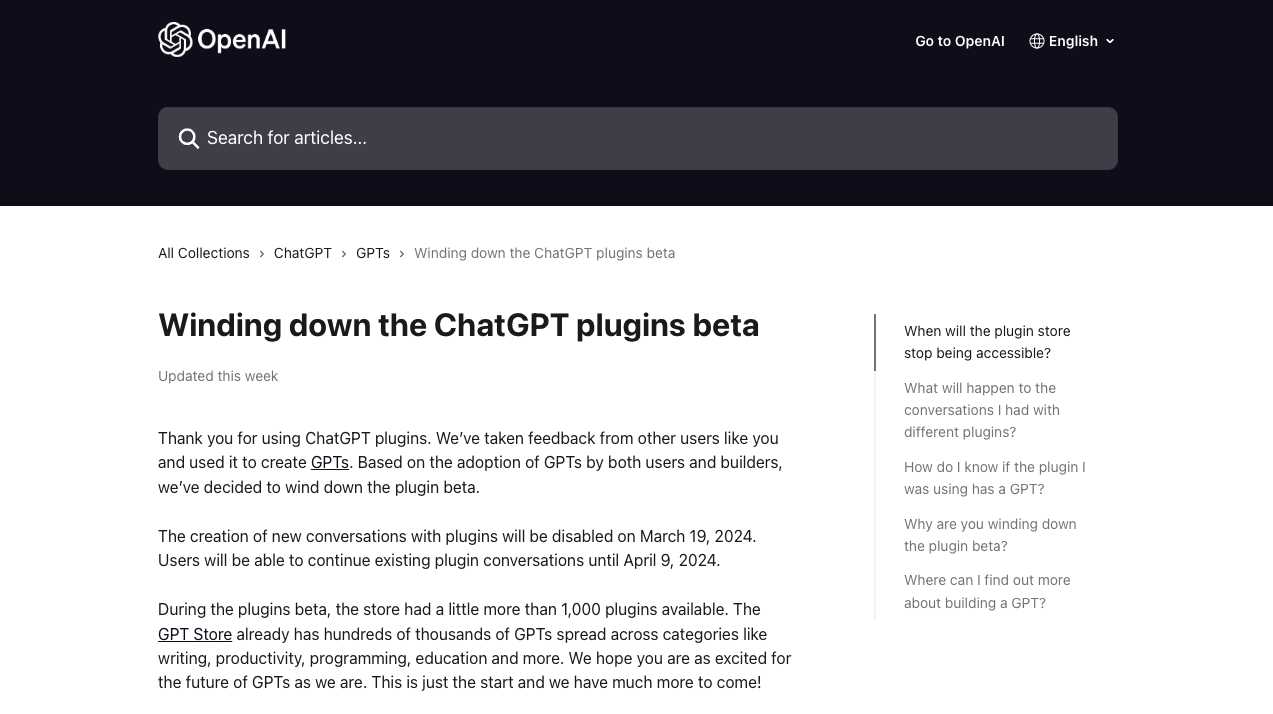Click the globe language icon
This screenshot has width=1273, height=714.
[1036, 41]
